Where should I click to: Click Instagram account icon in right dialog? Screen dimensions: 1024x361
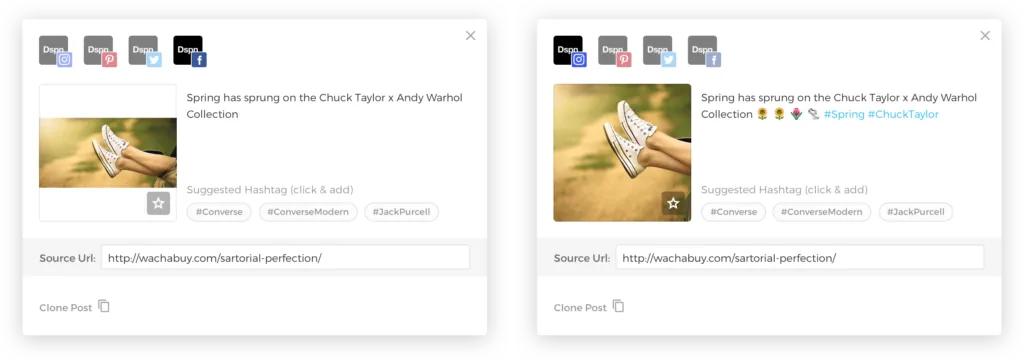tap(569, 51)
